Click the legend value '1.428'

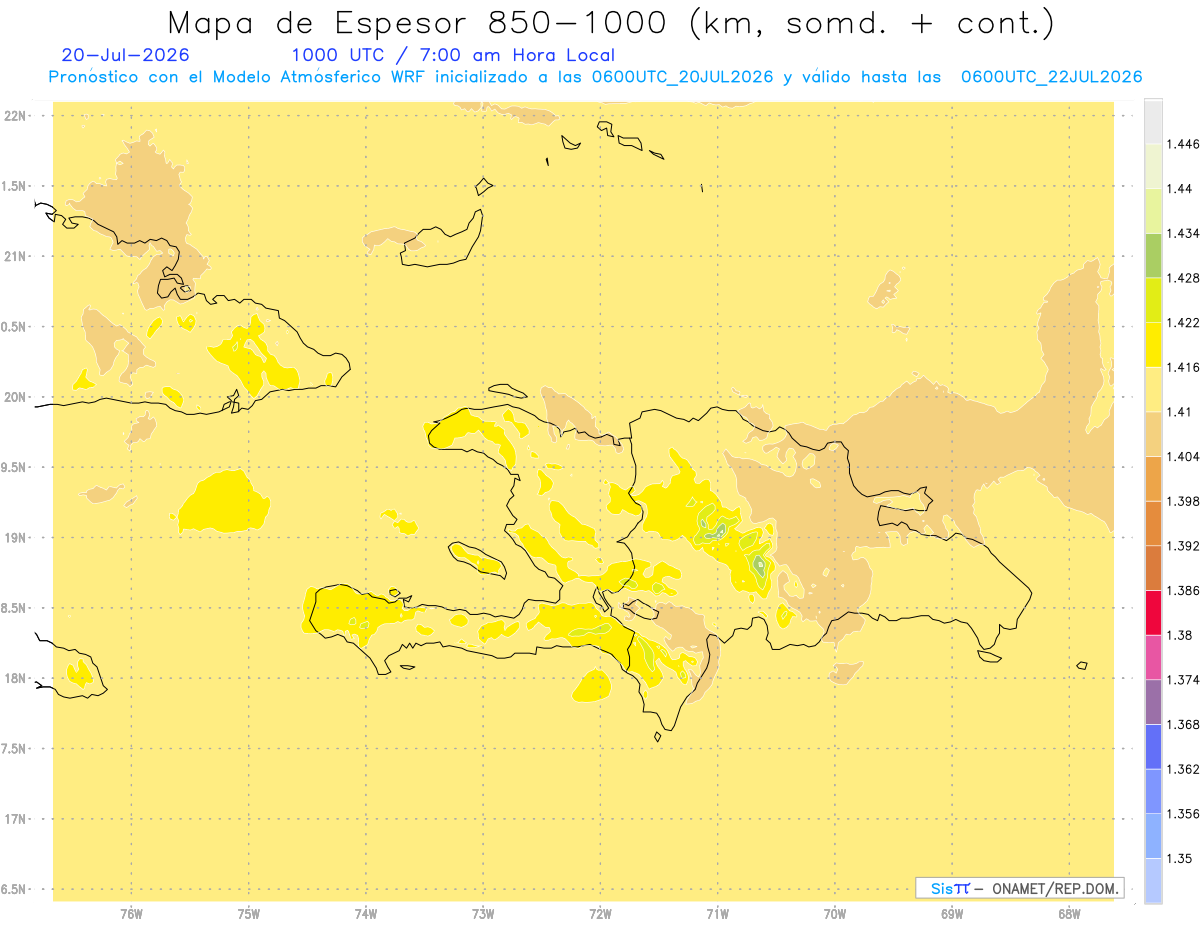pos(1182,278)
